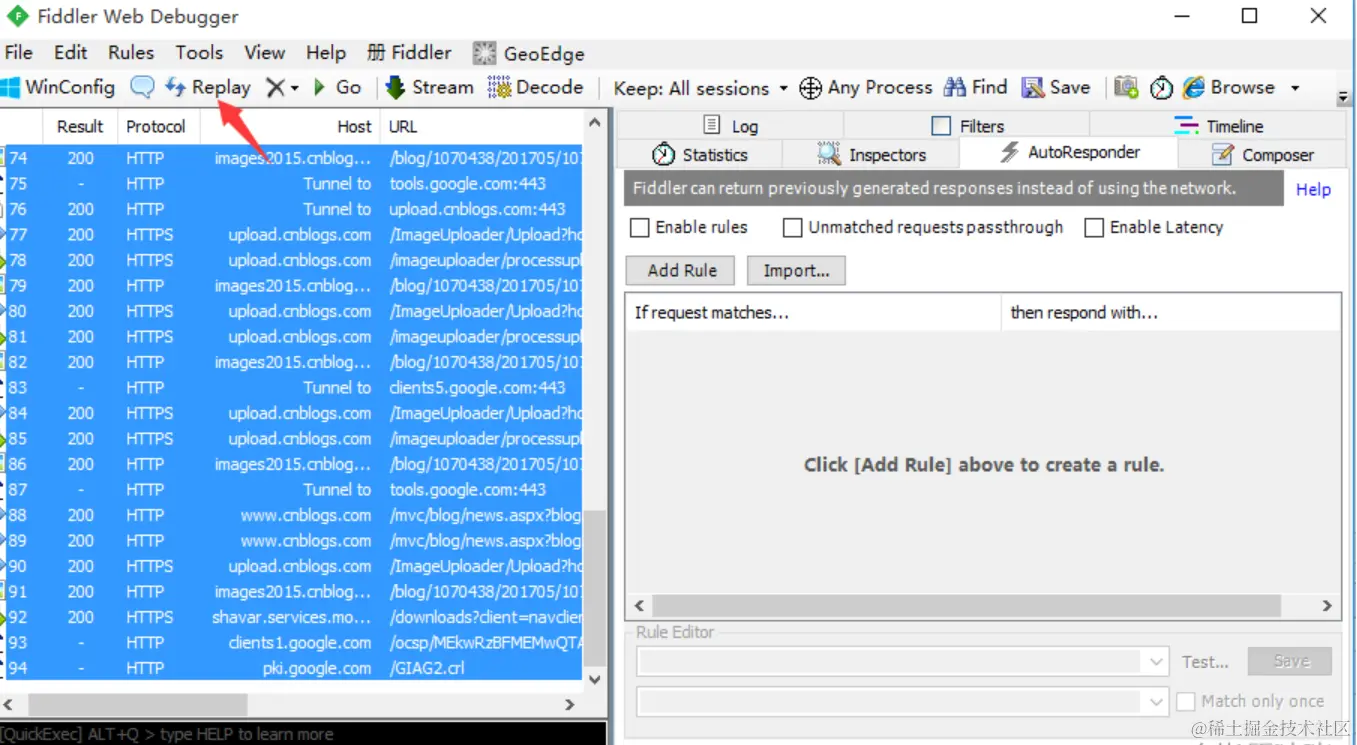Toggle the Decode toolbar option
Viewport: 1357px width, 745px height.
click(x=536, y=87)
